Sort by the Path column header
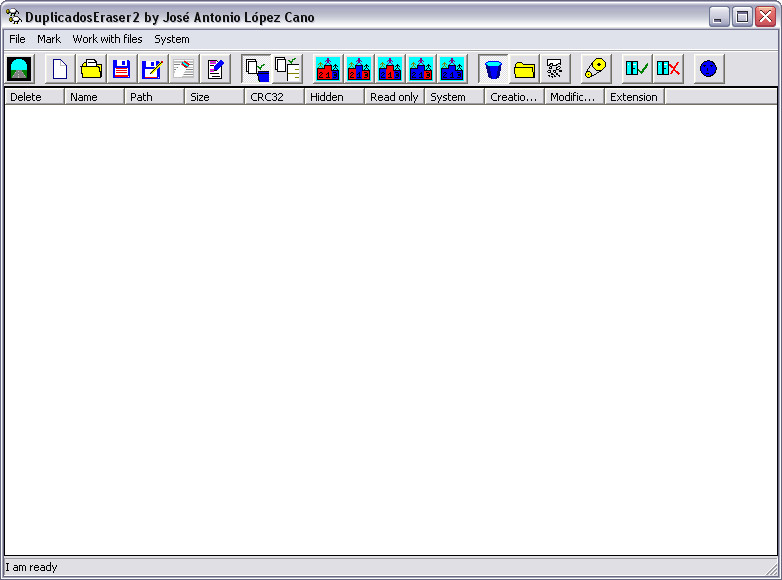Screen dimensions: 782x580 155,97
